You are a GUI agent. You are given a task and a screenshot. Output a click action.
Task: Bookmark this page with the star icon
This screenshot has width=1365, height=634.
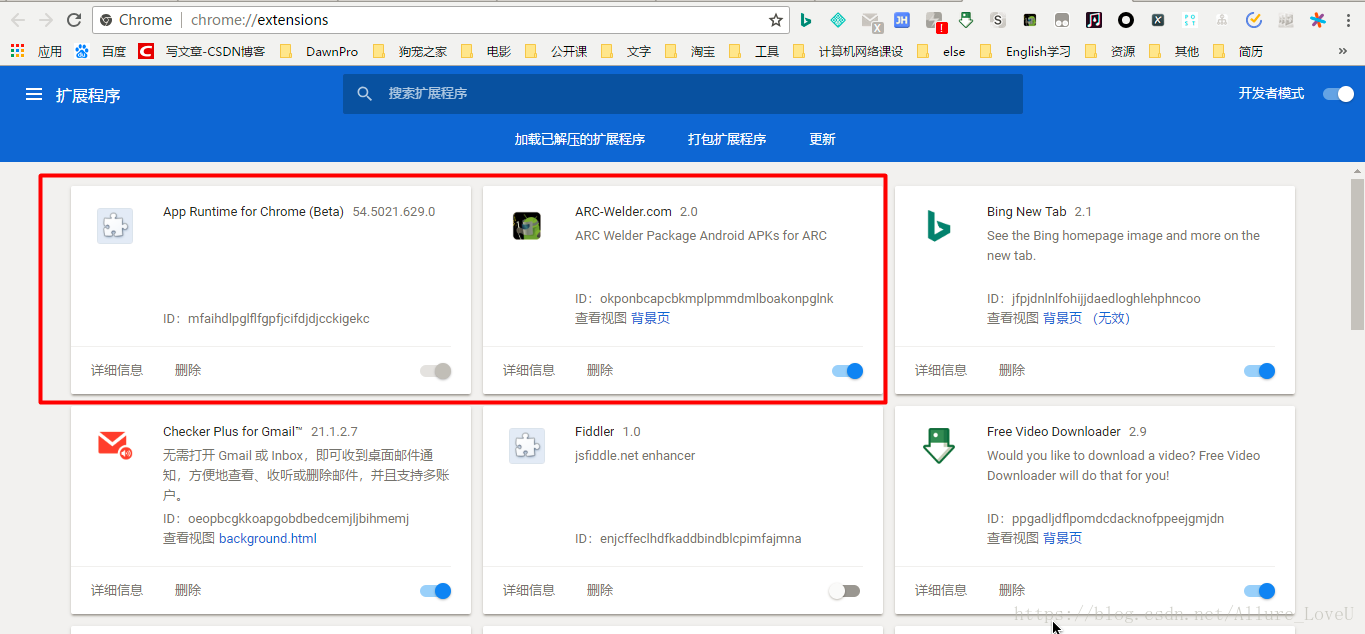pos(776,20)
